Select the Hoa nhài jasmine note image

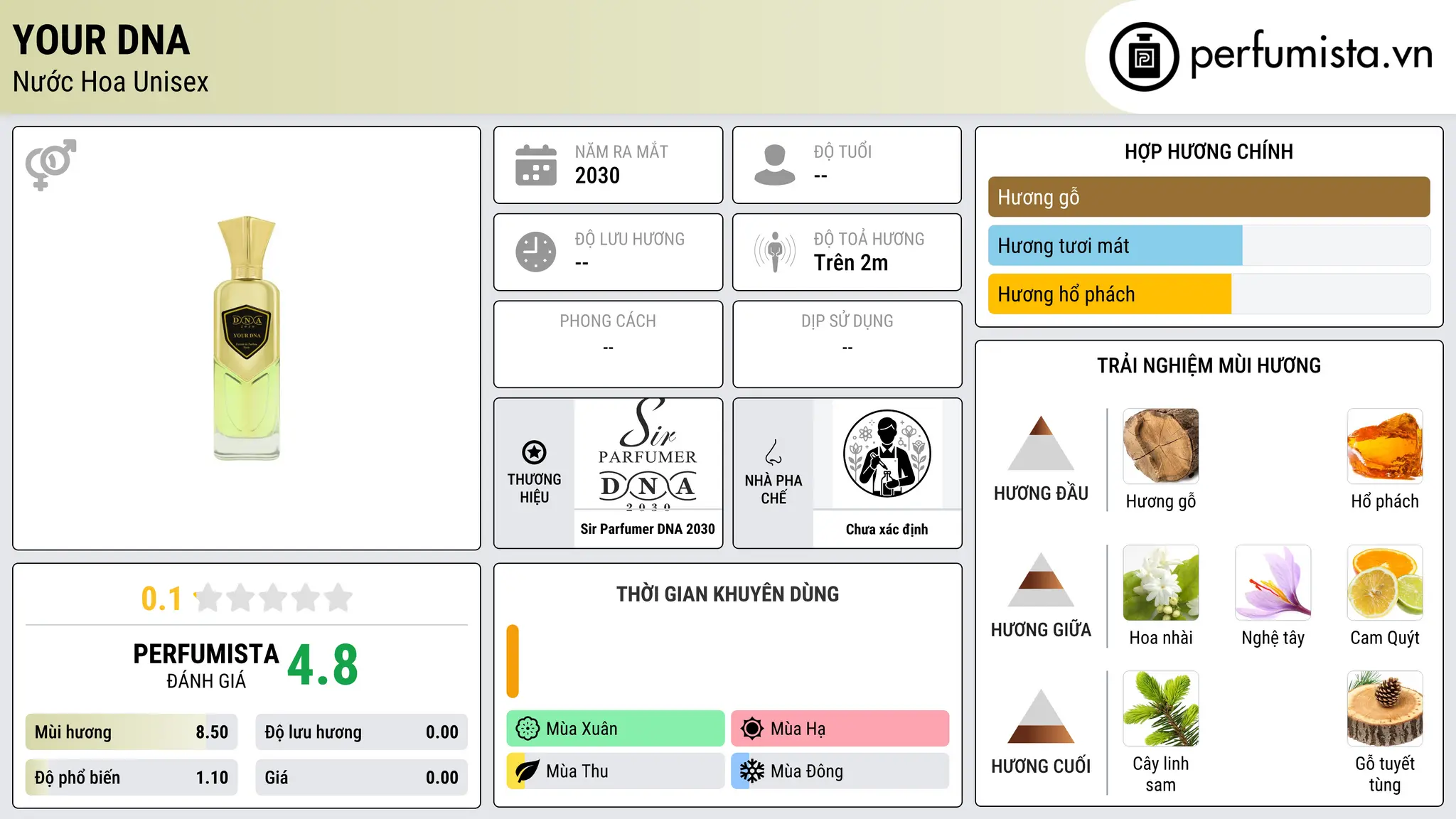[1161, 583]
